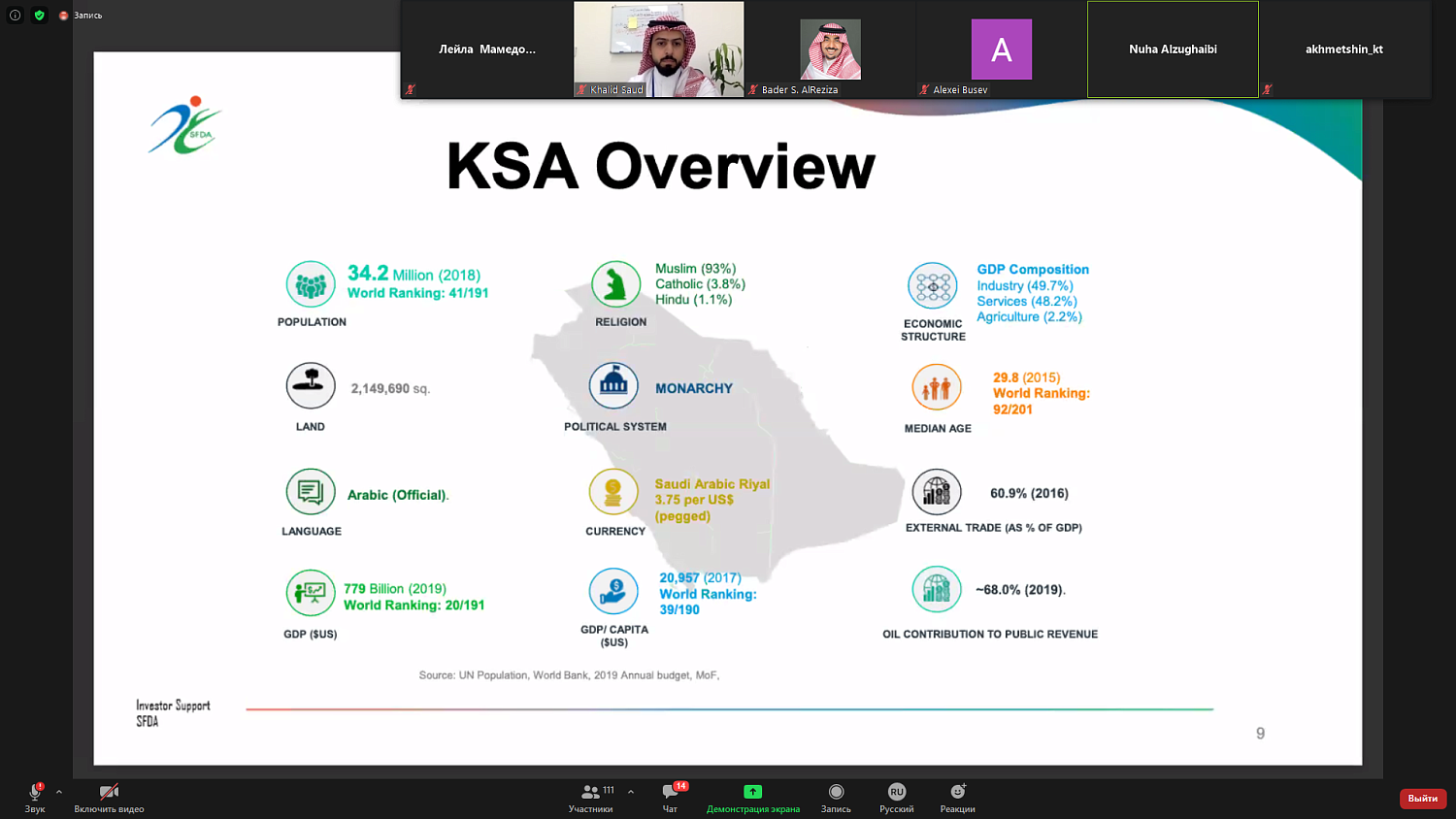Screen dimensions: 1456x819
Task: Click the Political System icon on slide
Action: pos(613,385)
